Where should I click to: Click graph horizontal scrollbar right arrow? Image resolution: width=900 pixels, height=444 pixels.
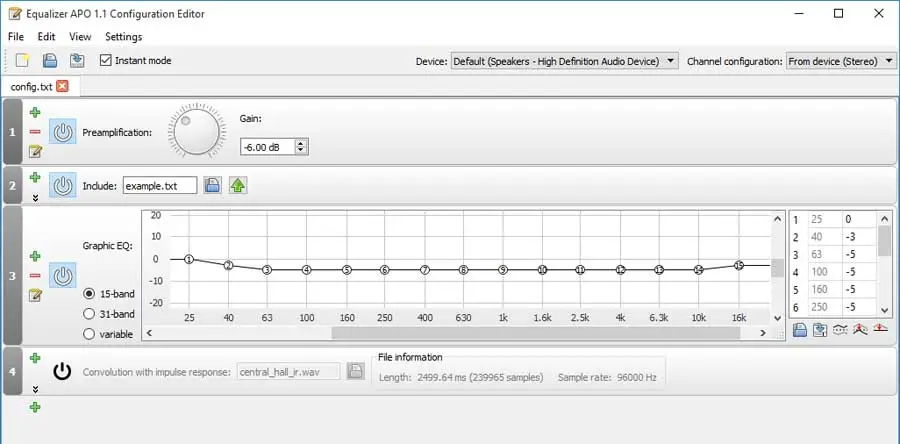point(763,333)
